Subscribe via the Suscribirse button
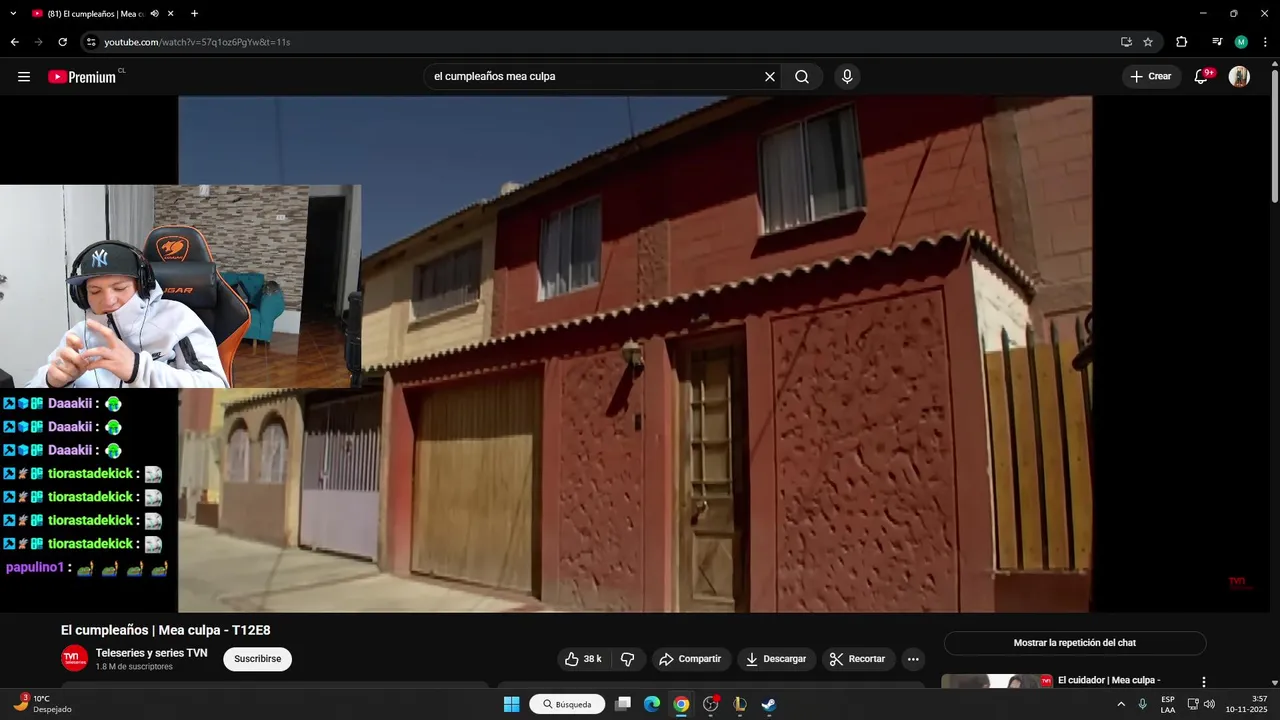 (x=257, y=659)
